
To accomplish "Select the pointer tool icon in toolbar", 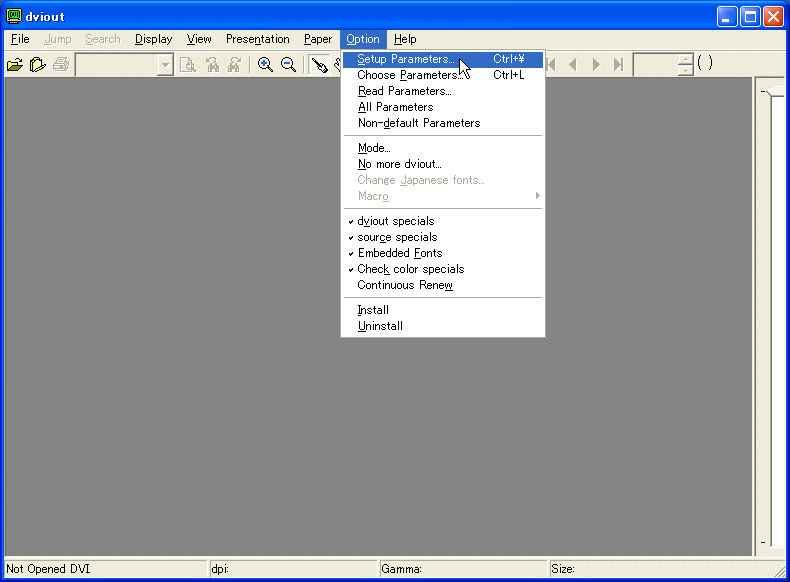I will (319, 65).
